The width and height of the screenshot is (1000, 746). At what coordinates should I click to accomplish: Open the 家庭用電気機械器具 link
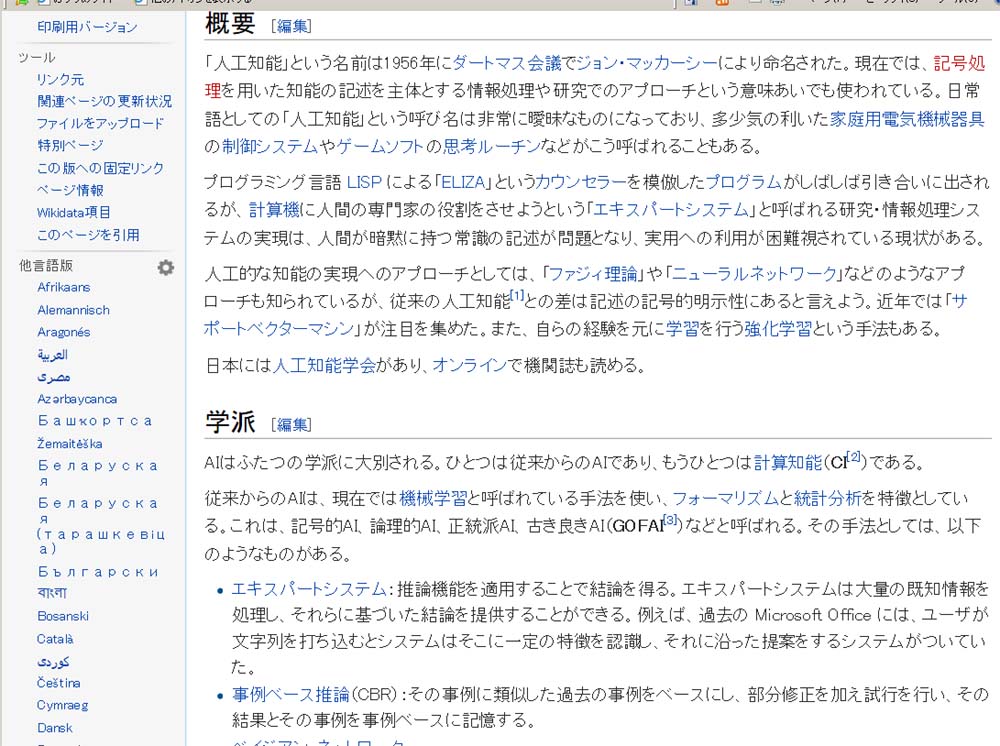[x=908, y=119]
